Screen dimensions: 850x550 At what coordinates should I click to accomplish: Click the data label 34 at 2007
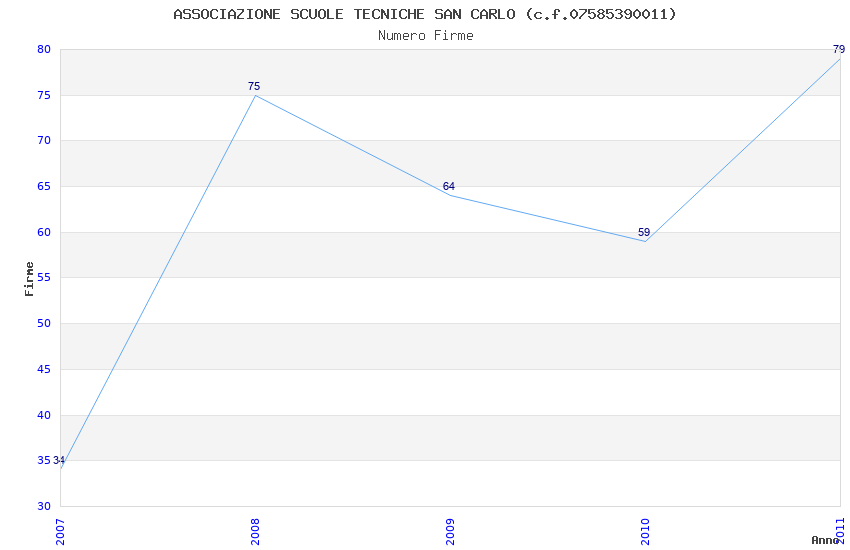pyautogui.click(x=59, y=460)
